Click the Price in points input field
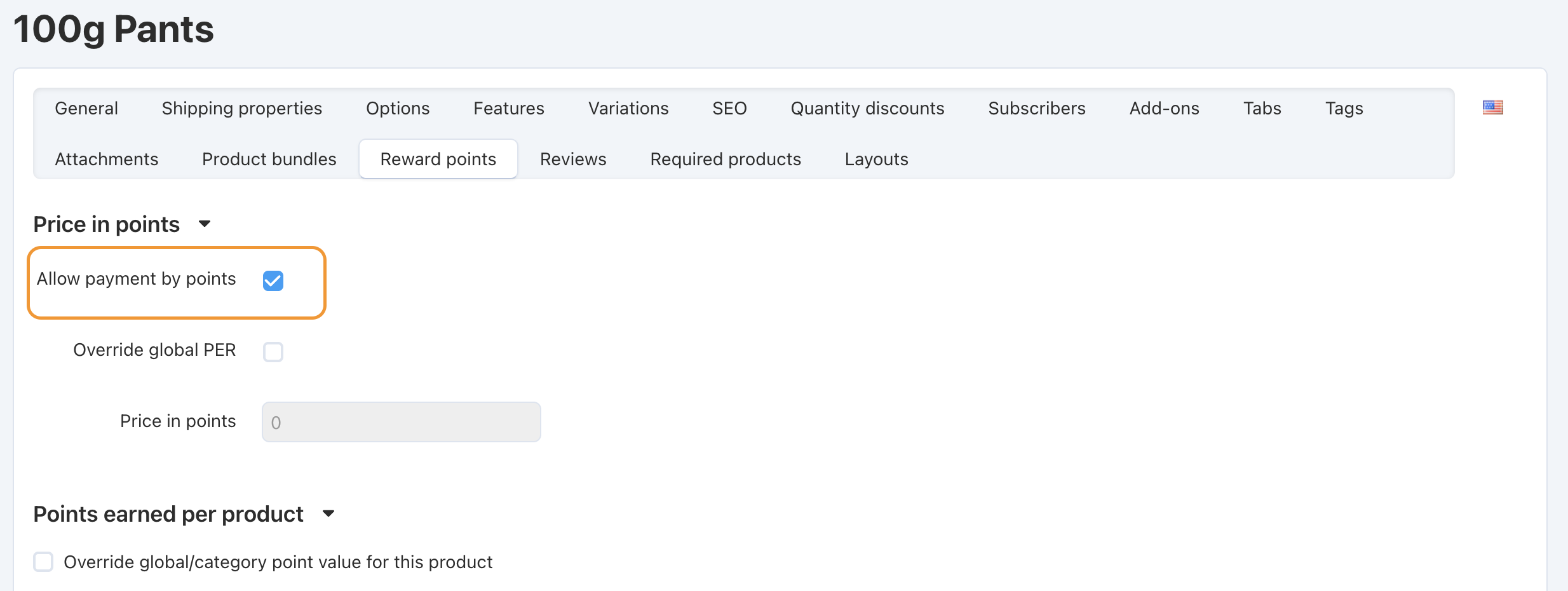Image resolution: width=1568 pixels, height=591 pixels. point(402,422)
